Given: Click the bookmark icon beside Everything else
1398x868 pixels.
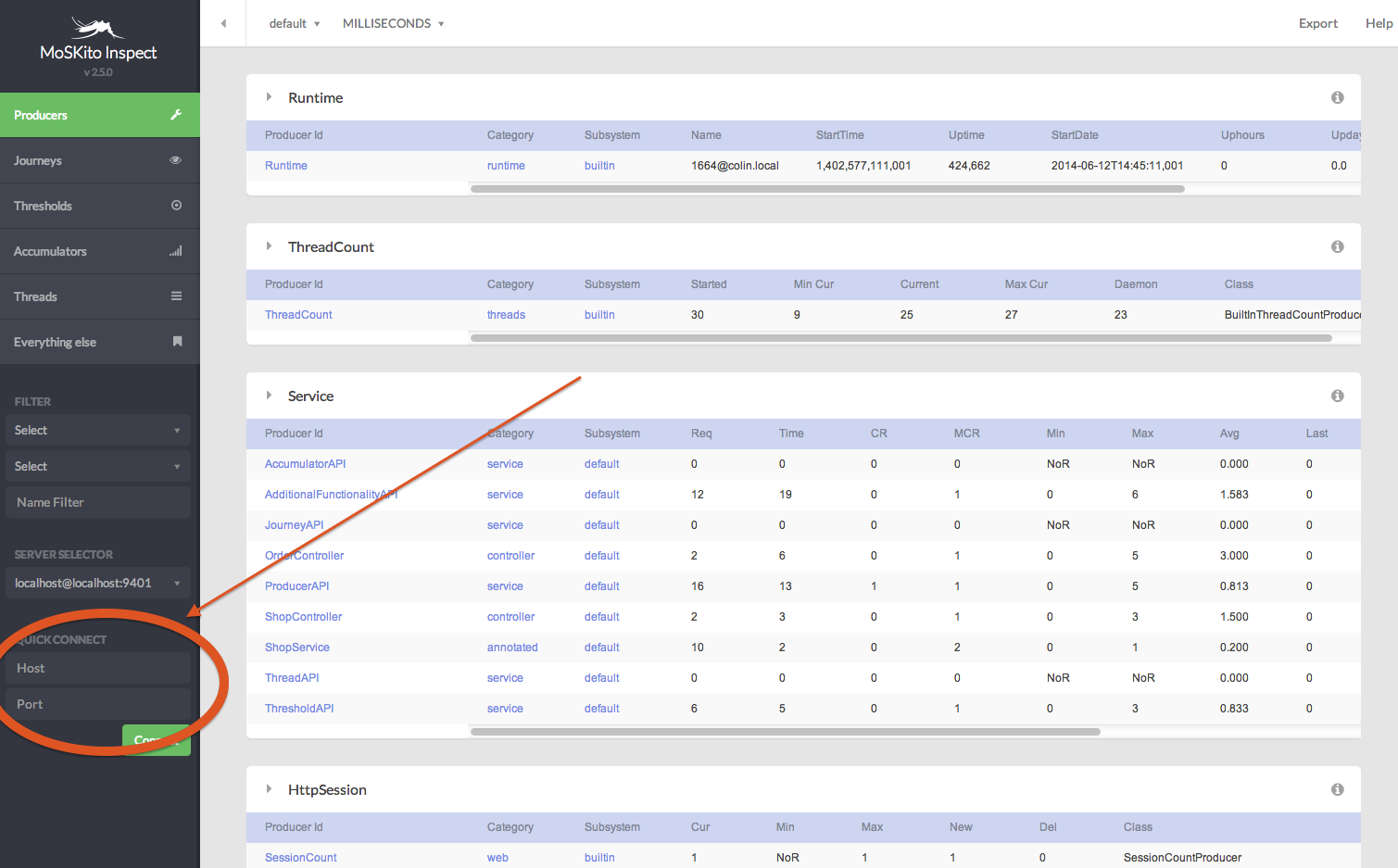Looking at the screenshot, I should pyautogui.click(x=177, y=342).
